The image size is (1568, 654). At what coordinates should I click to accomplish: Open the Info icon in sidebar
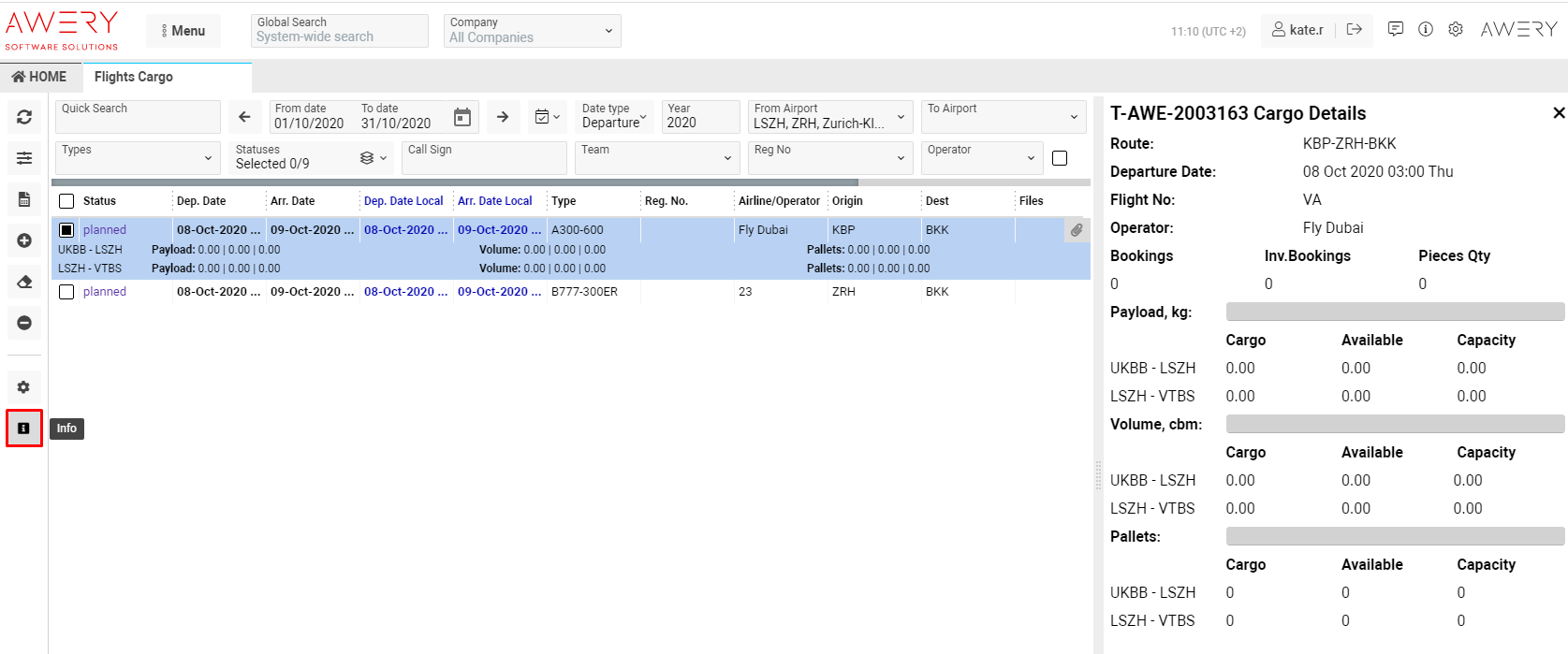tap(24, 429)
